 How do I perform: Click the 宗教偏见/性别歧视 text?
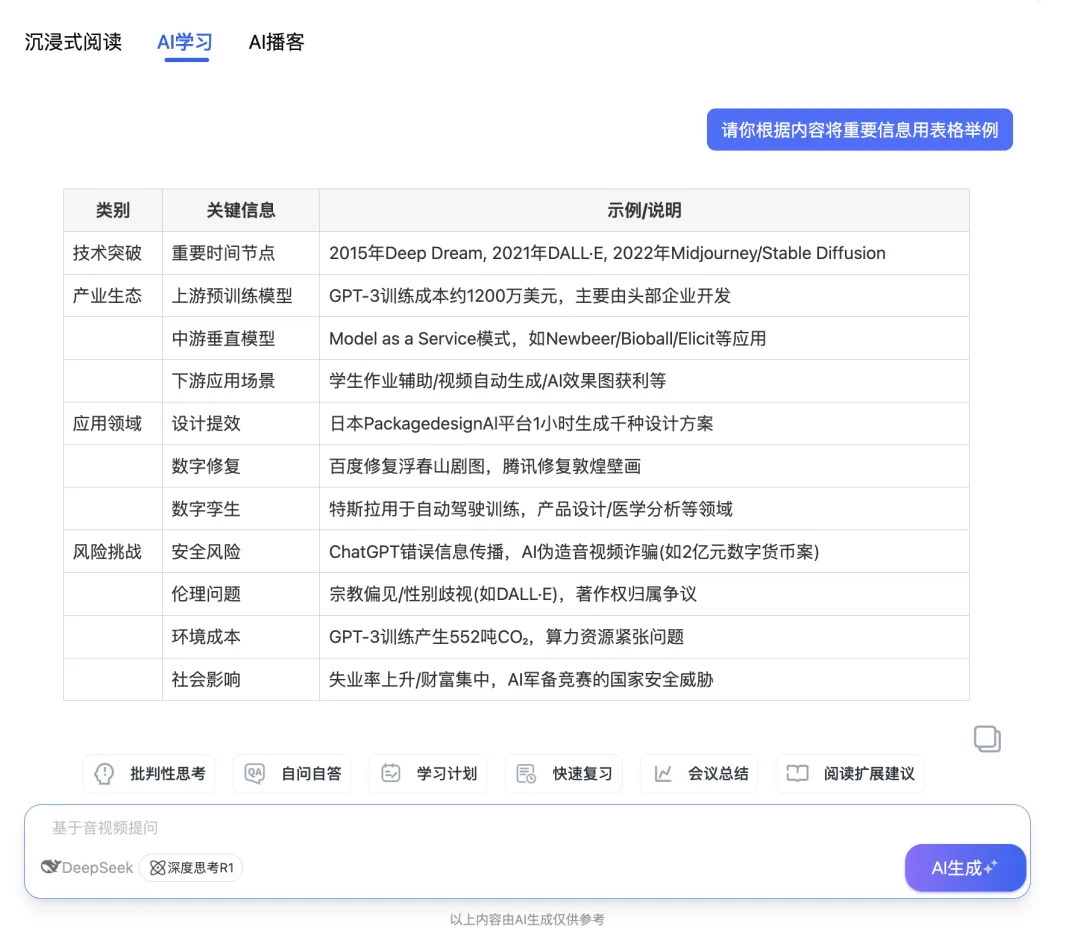400,594
